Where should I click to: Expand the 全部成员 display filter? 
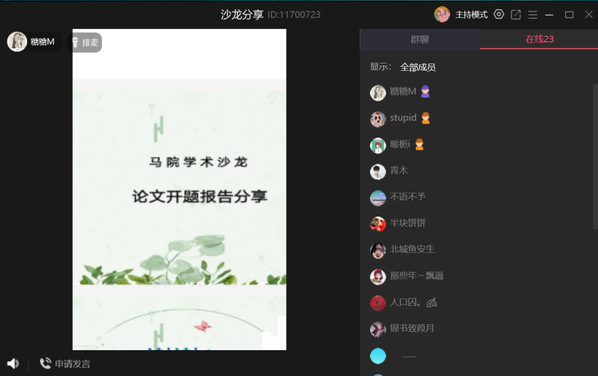point(418,67)
